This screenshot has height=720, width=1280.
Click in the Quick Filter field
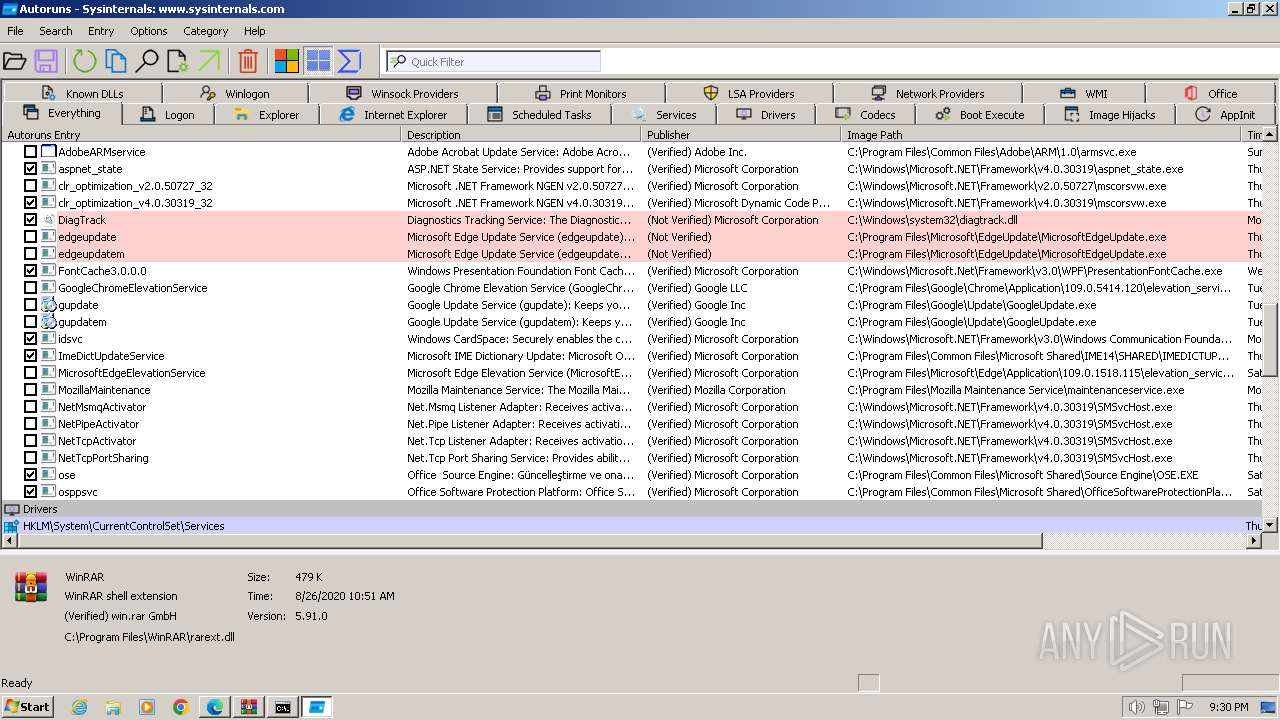(x=493, y=62)
